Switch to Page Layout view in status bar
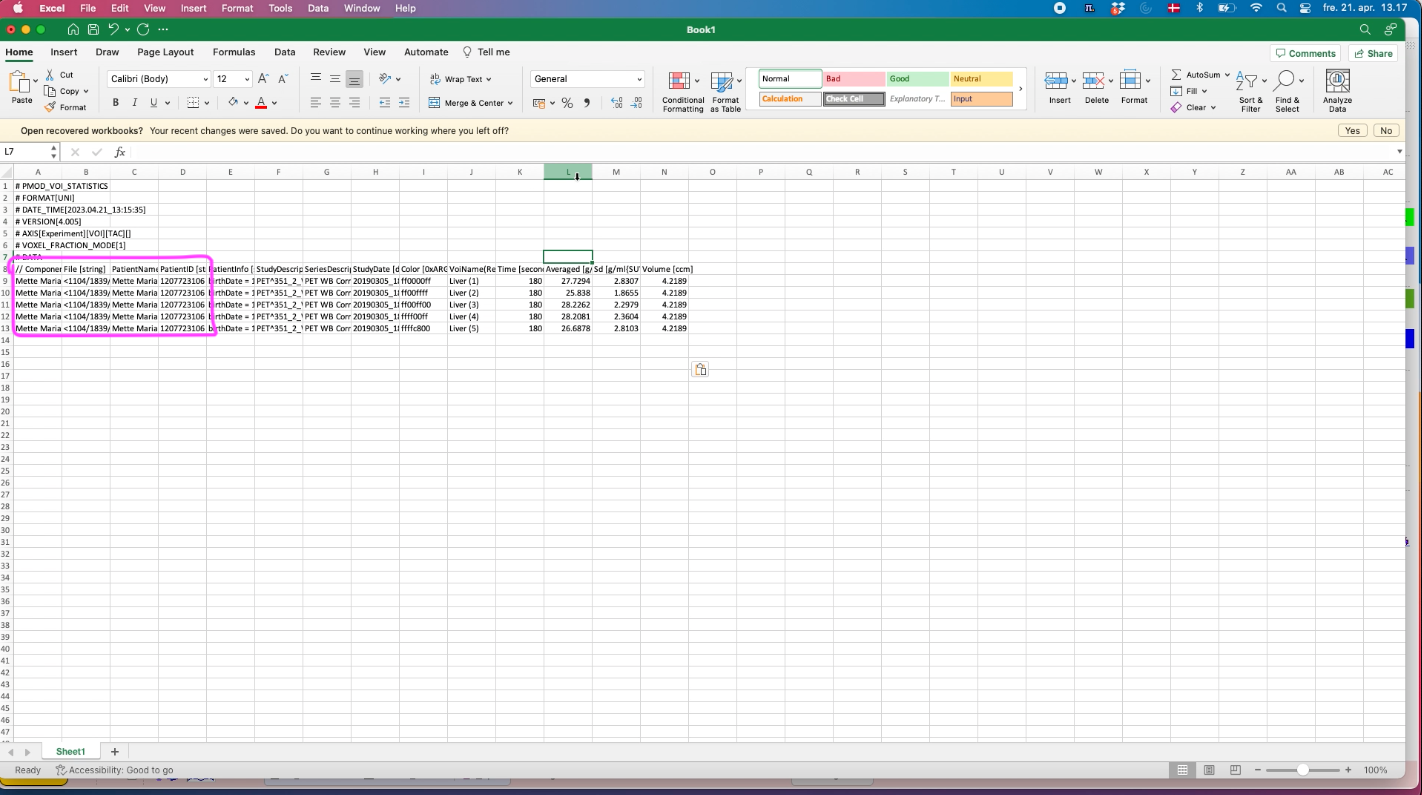Screen dimensions: 1422x795 tap(1209, 770)
